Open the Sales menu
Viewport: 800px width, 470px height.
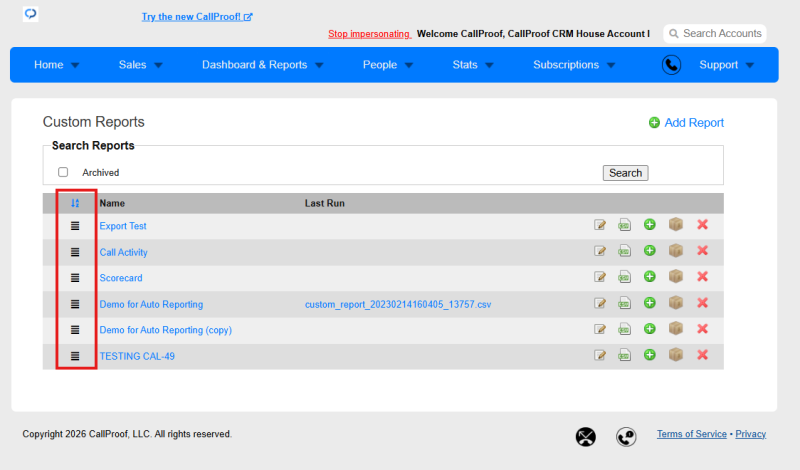tap(133, 65)
